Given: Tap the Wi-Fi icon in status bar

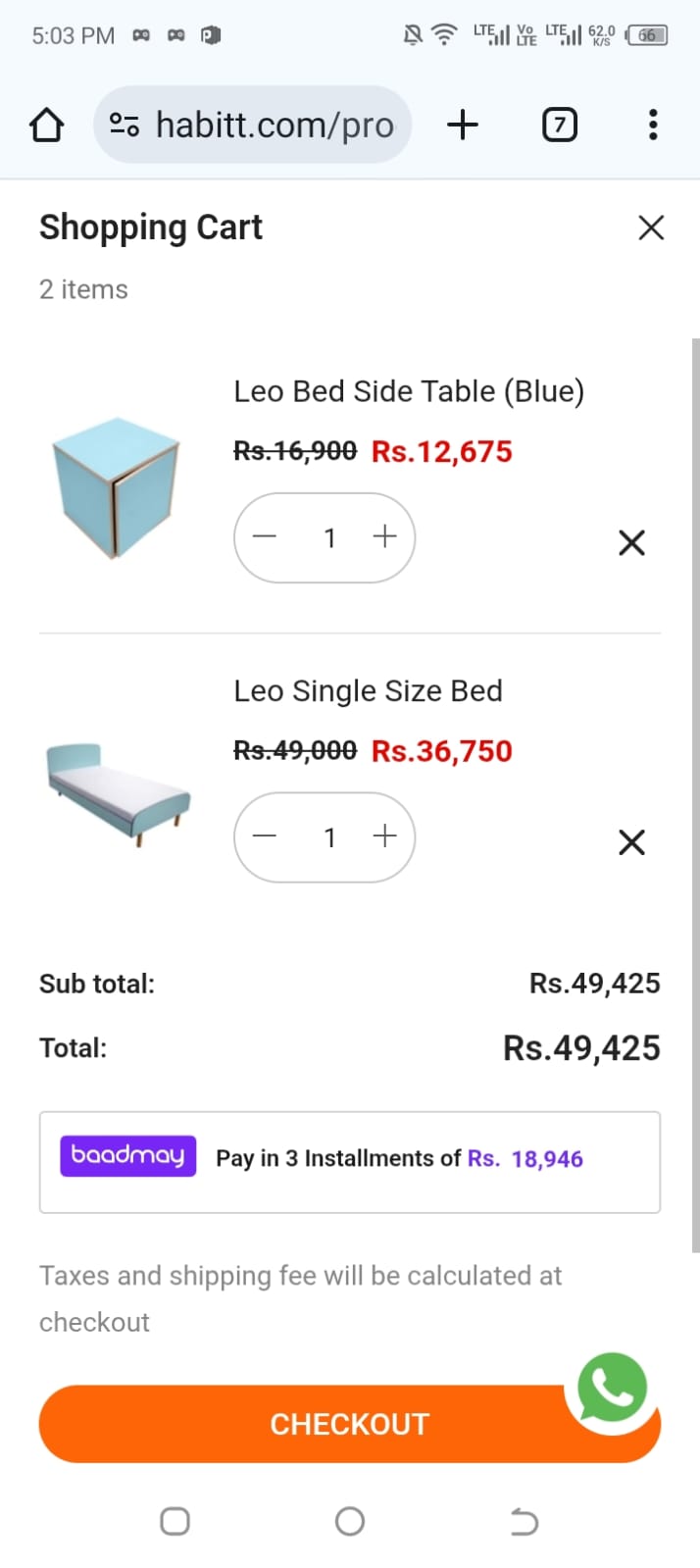Looking at the screenshot, I should 443,33.
